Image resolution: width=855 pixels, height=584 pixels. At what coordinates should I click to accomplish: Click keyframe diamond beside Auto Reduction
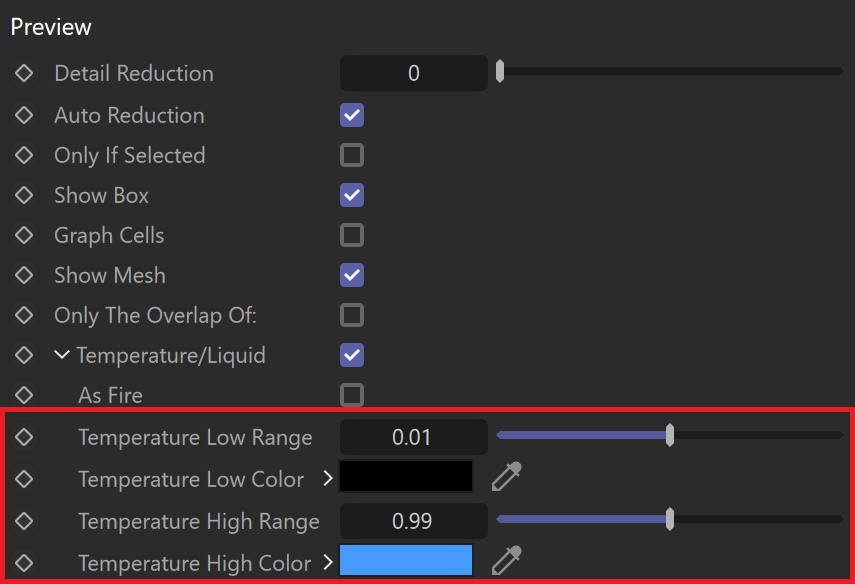[x=24, y=115]
